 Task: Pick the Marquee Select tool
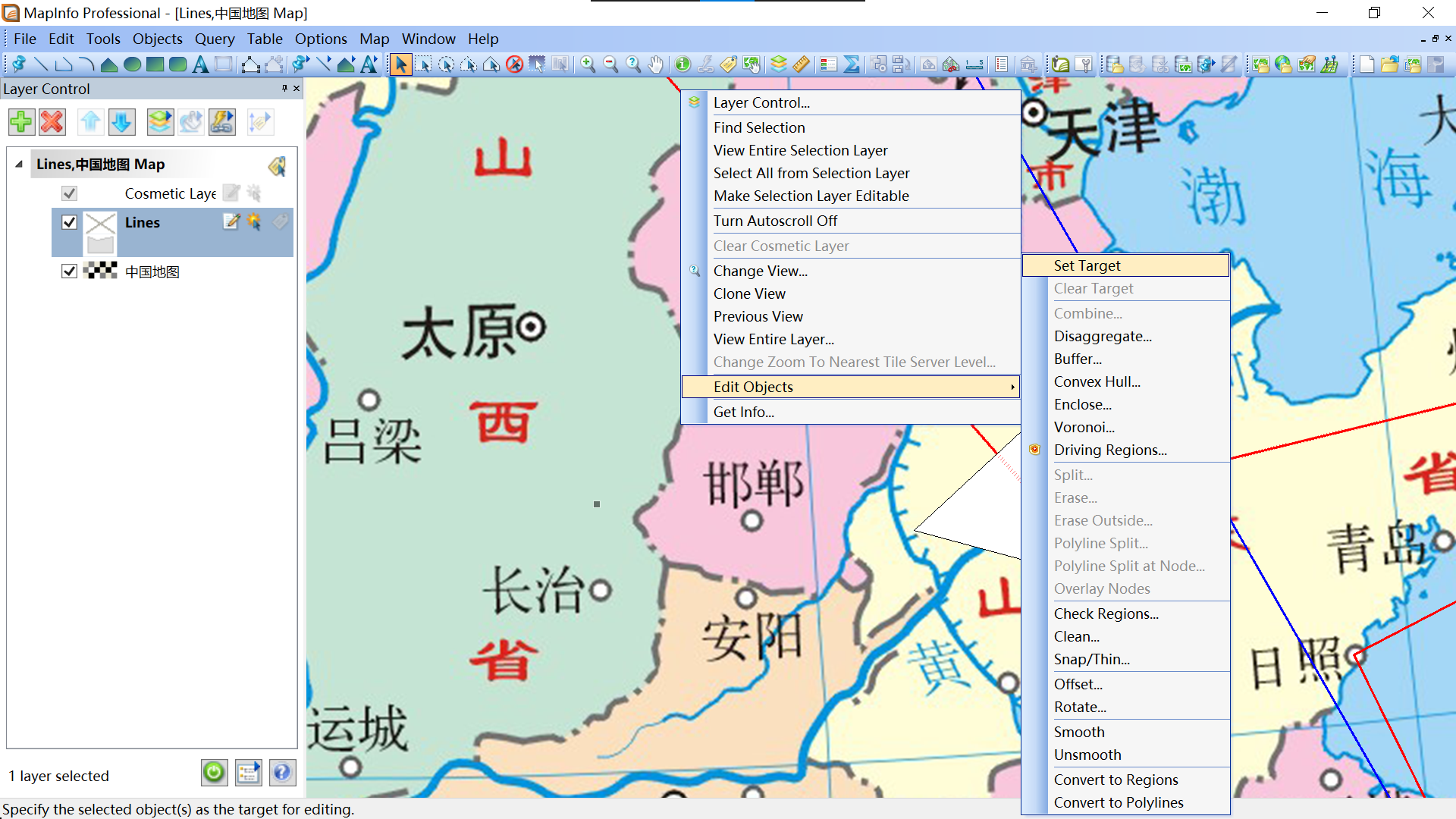point(423,64)
